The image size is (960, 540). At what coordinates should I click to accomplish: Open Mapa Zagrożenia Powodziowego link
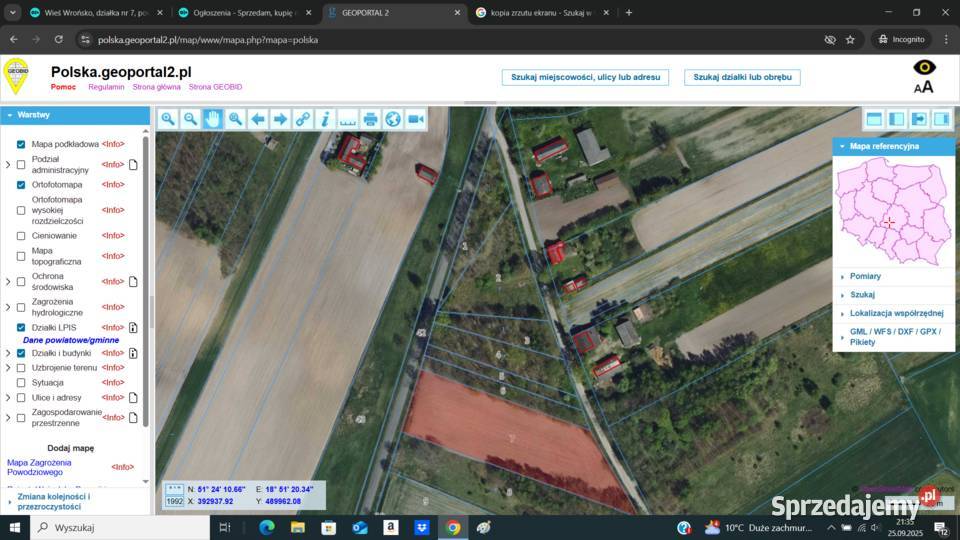(x=40, y=467)
